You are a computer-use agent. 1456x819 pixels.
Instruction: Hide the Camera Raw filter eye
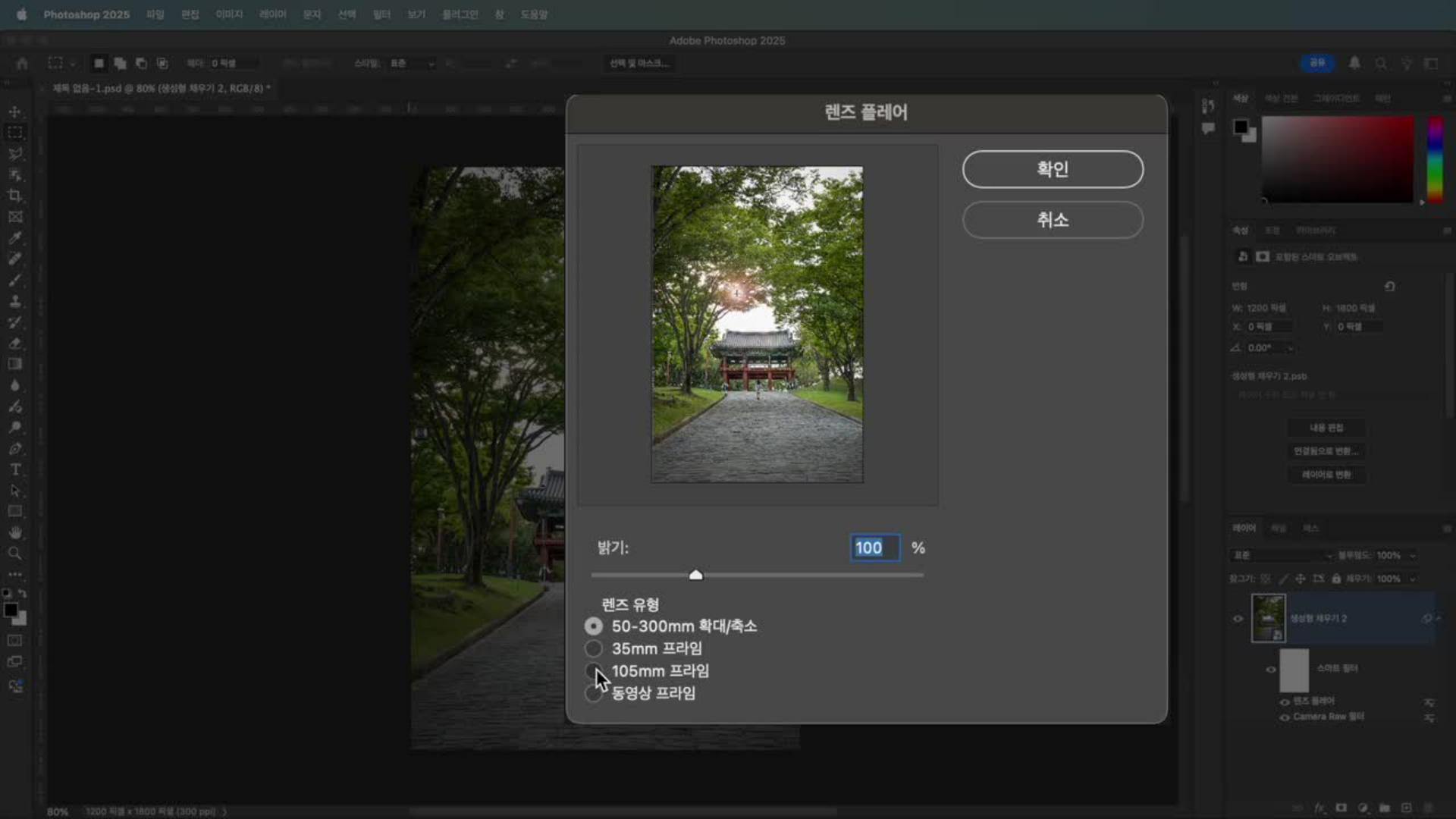tap(1285, 717)
